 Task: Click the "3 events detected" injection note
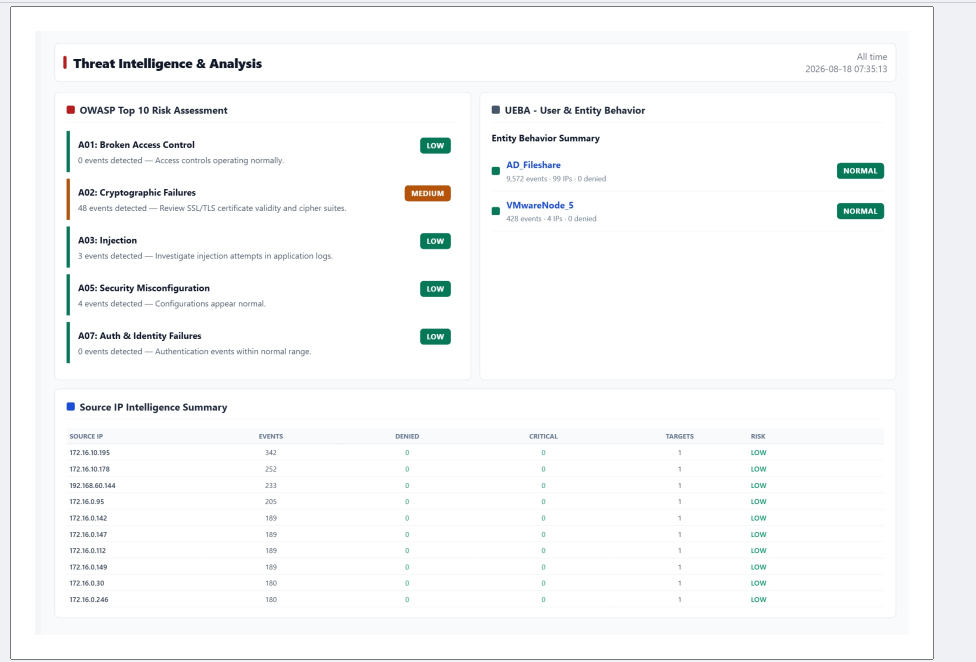(205, 256)
